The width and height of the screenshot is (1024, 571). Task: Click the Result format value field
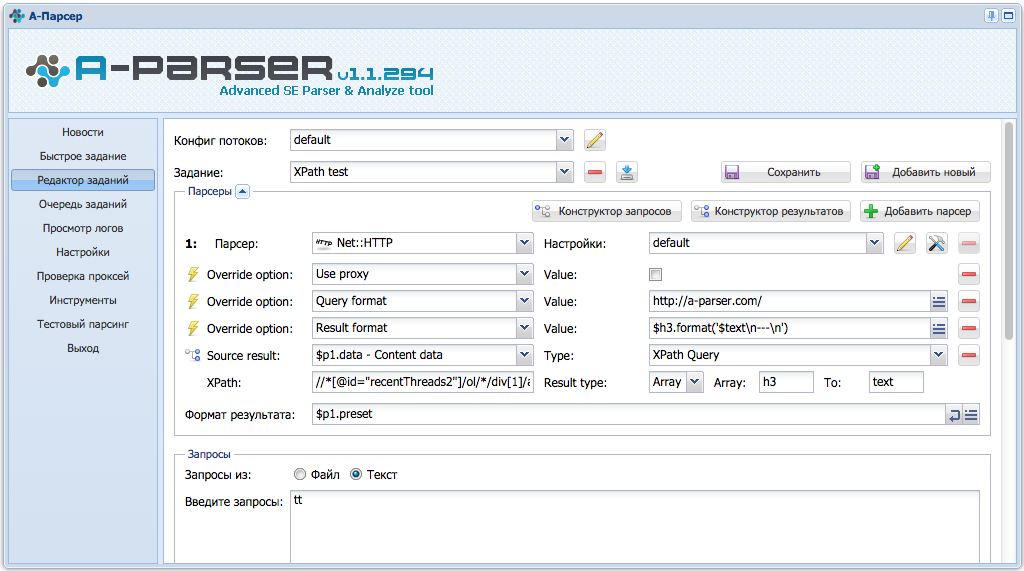(x=790, y=328)
